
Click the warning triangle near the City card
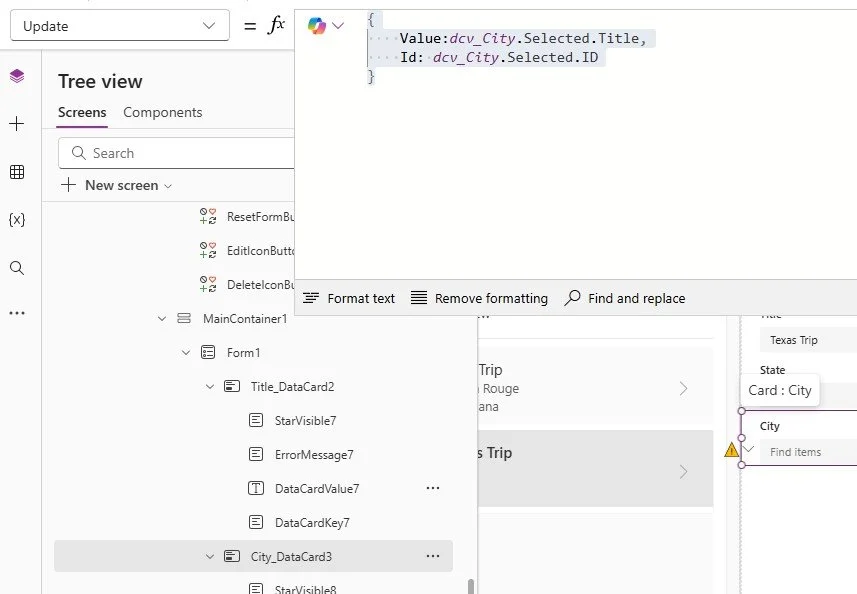point(733,451)
